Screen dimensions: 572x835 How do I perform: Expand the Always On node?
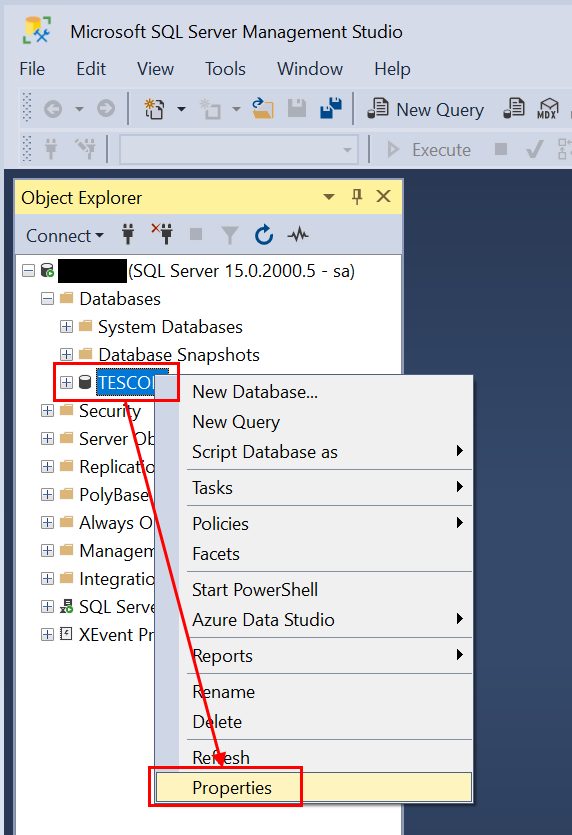47,522
